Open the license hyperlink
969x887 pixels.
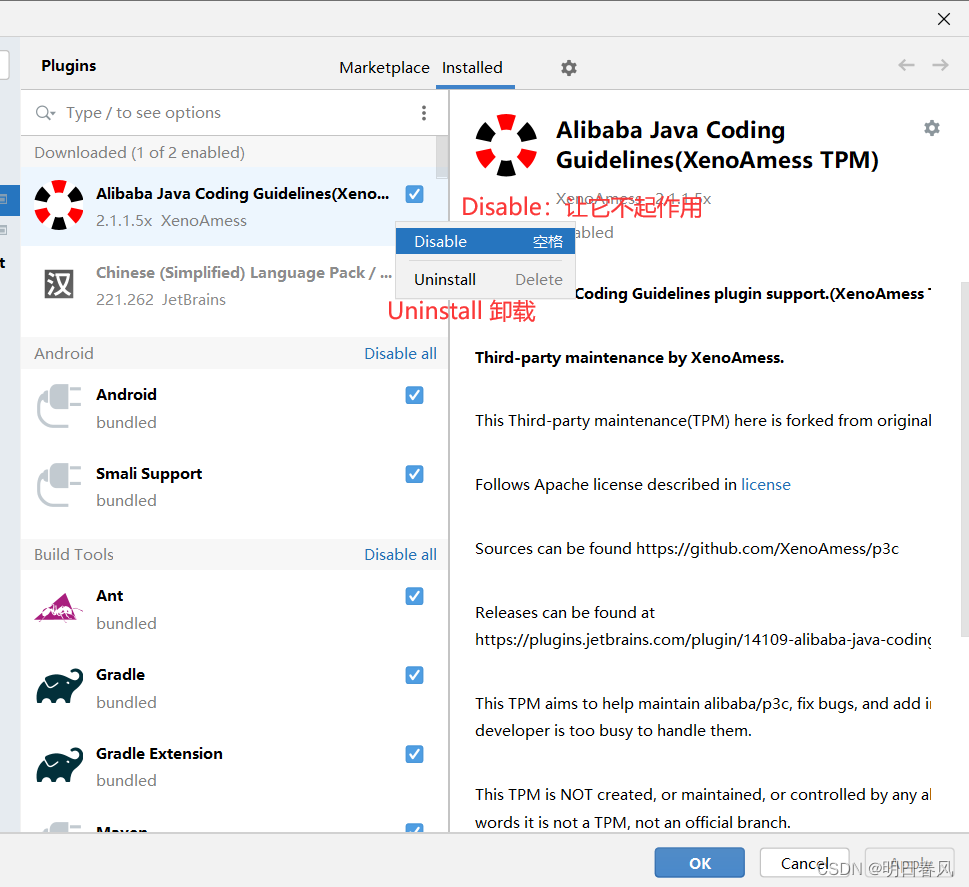coord(766,485)
